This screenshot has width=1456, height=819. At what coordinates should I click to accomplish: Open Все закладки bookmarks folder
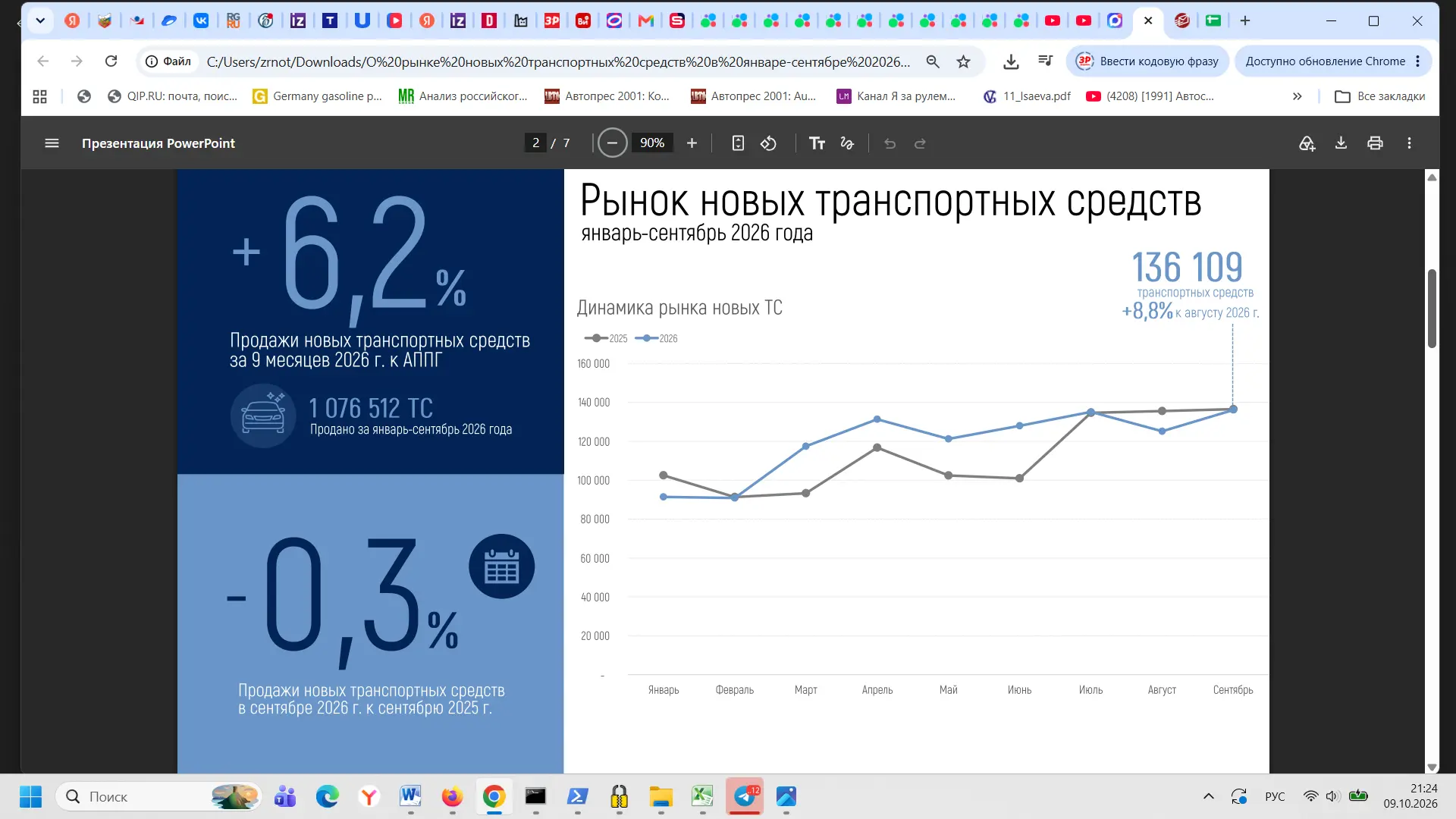pyautogui.click(x=1380, y=96)
